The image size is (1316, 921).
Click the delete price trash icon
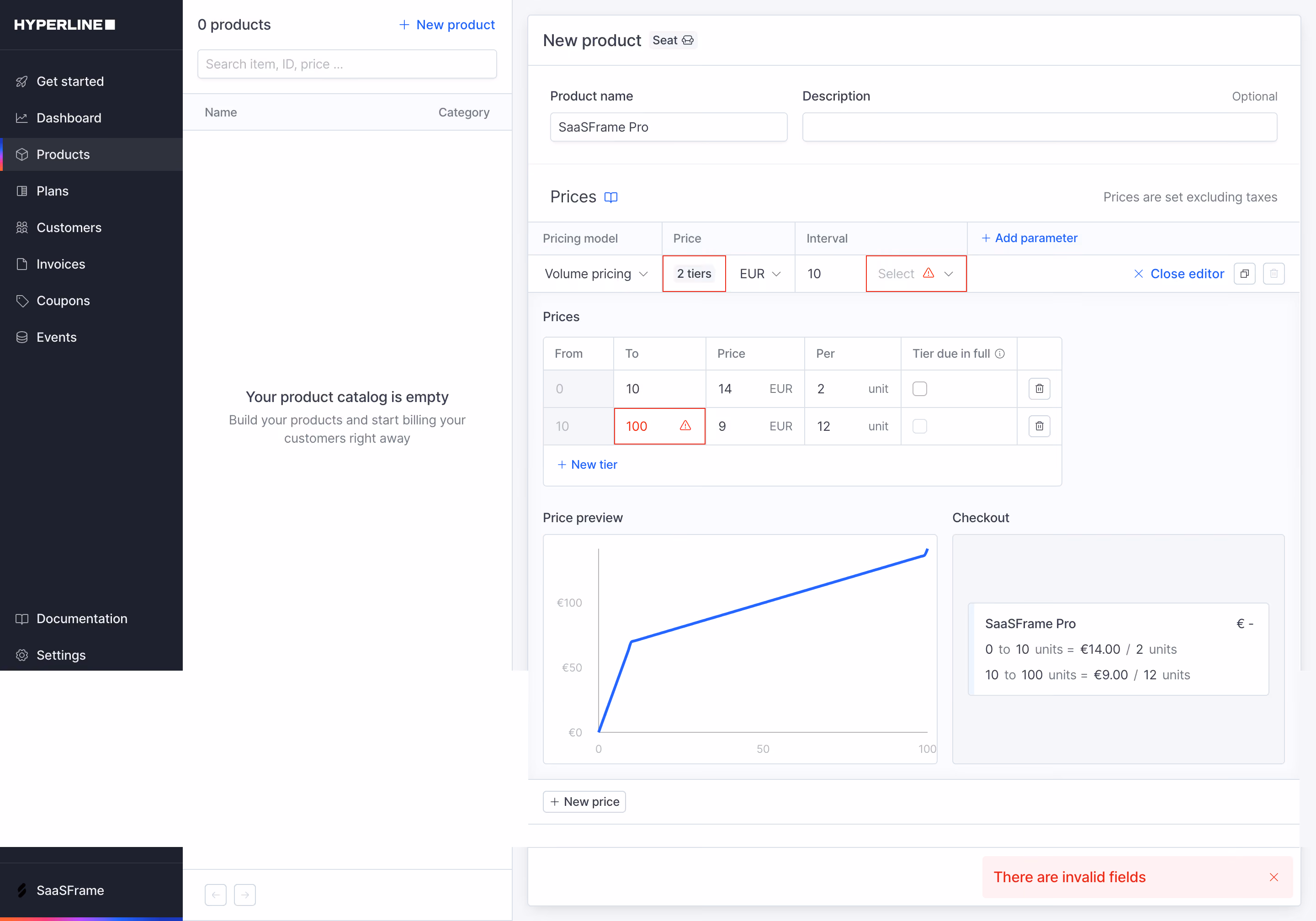point(1274,274)
